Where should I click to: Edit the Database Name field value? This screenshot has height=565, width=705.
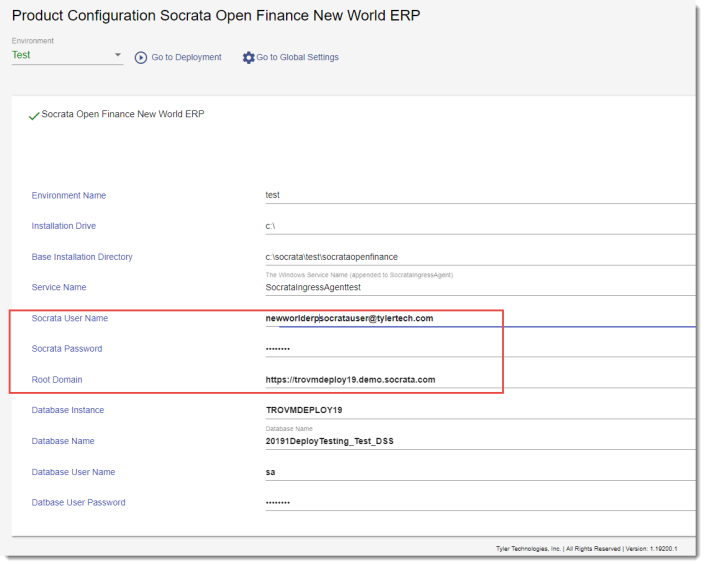tap(480, 441)
